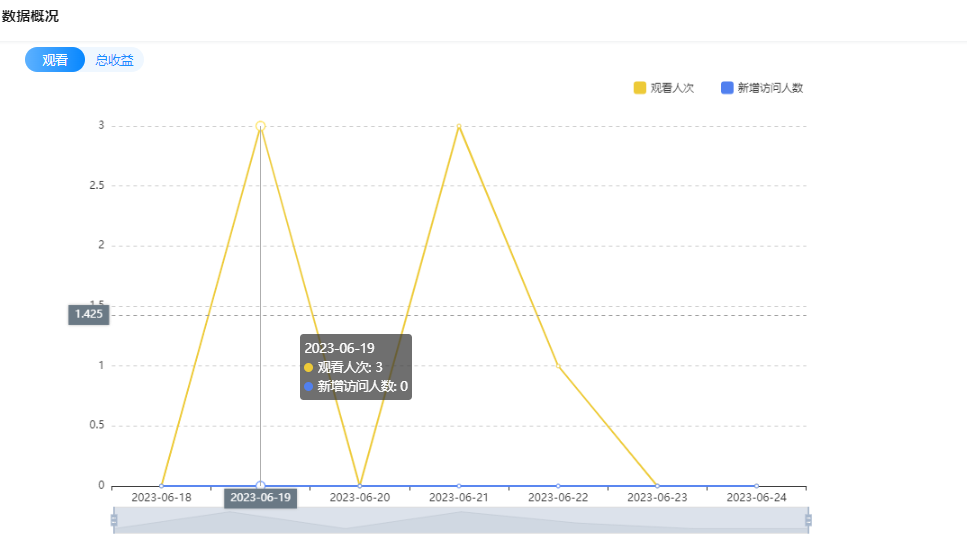
Task: Toggle series via 新增访问人数 legend text
Action: coord(770,88)
